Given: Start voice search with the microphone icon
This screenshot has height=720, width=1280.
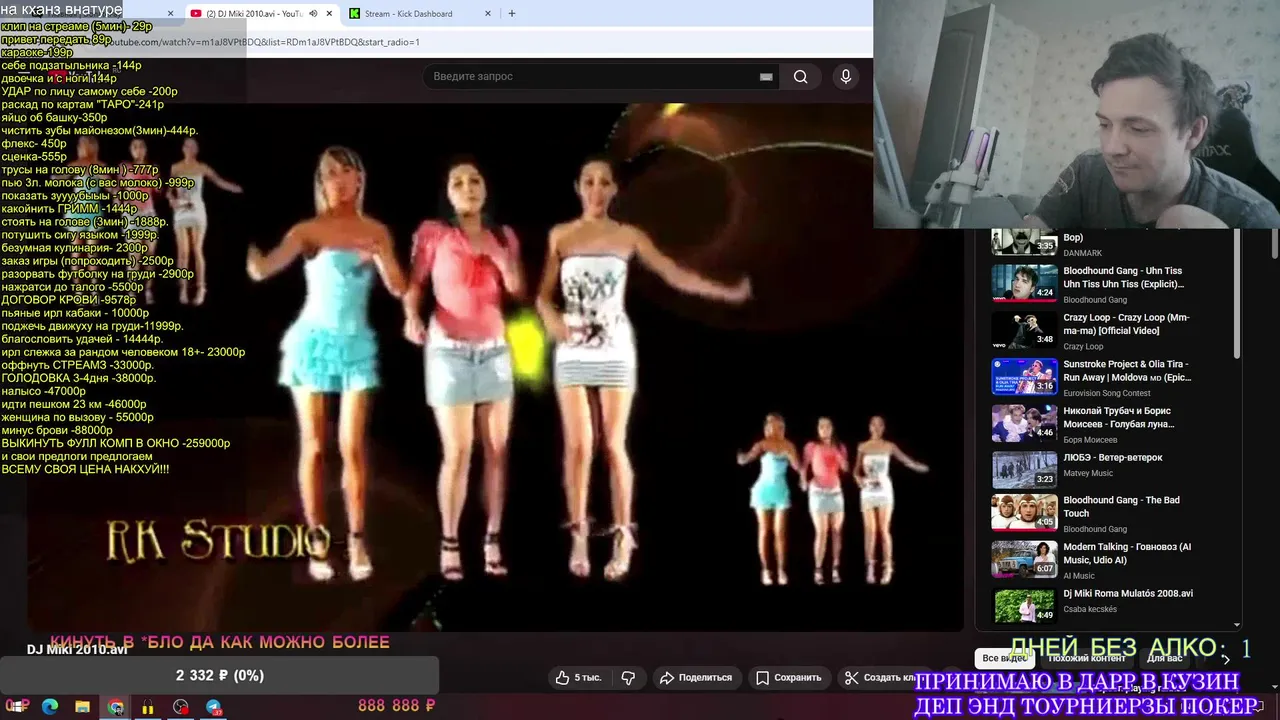Looking at the screenshot, I should coord(846,77).
